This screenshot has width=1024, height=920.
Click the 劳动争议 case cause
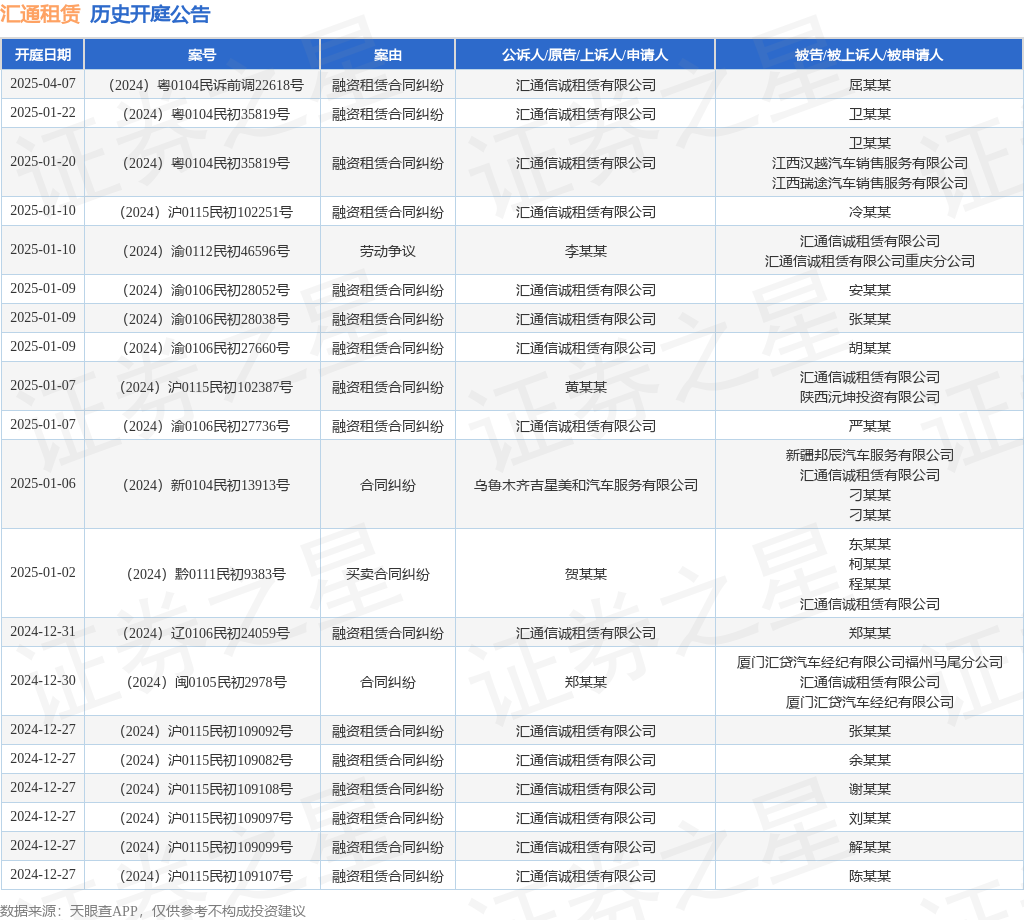coord(388,251)
